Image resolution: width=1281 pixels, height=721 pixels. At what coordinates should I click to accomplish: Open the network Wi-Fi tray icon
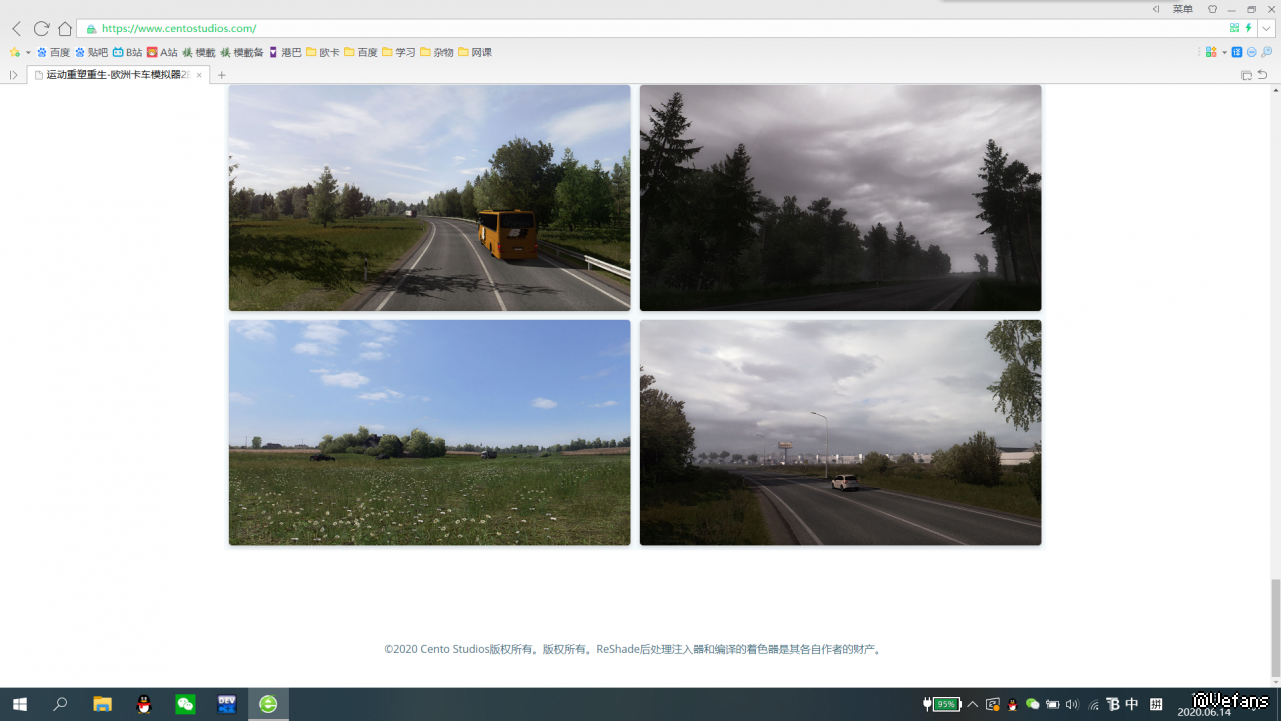click(1093, 704)
